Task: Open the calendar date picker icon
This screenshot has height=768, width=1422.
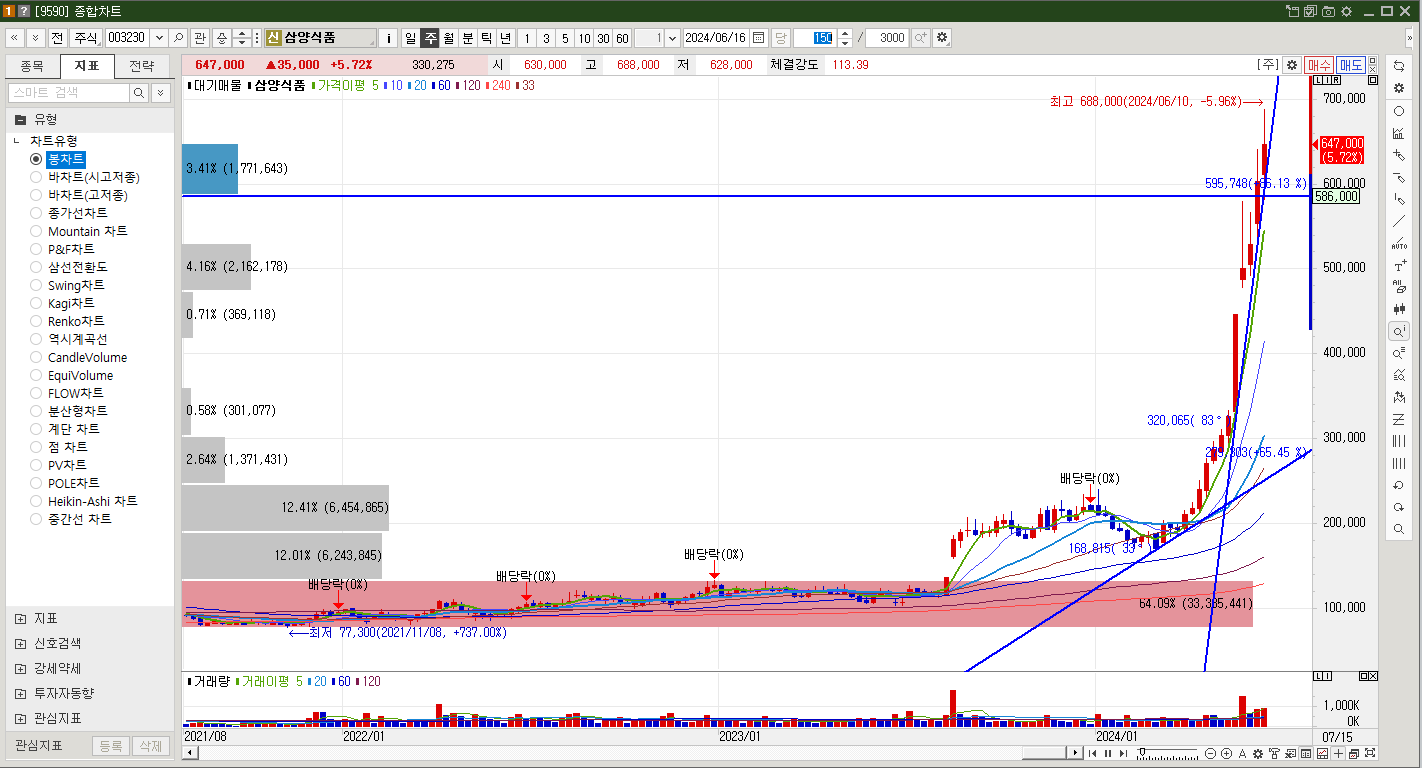Action: click(x=759, y=38)
